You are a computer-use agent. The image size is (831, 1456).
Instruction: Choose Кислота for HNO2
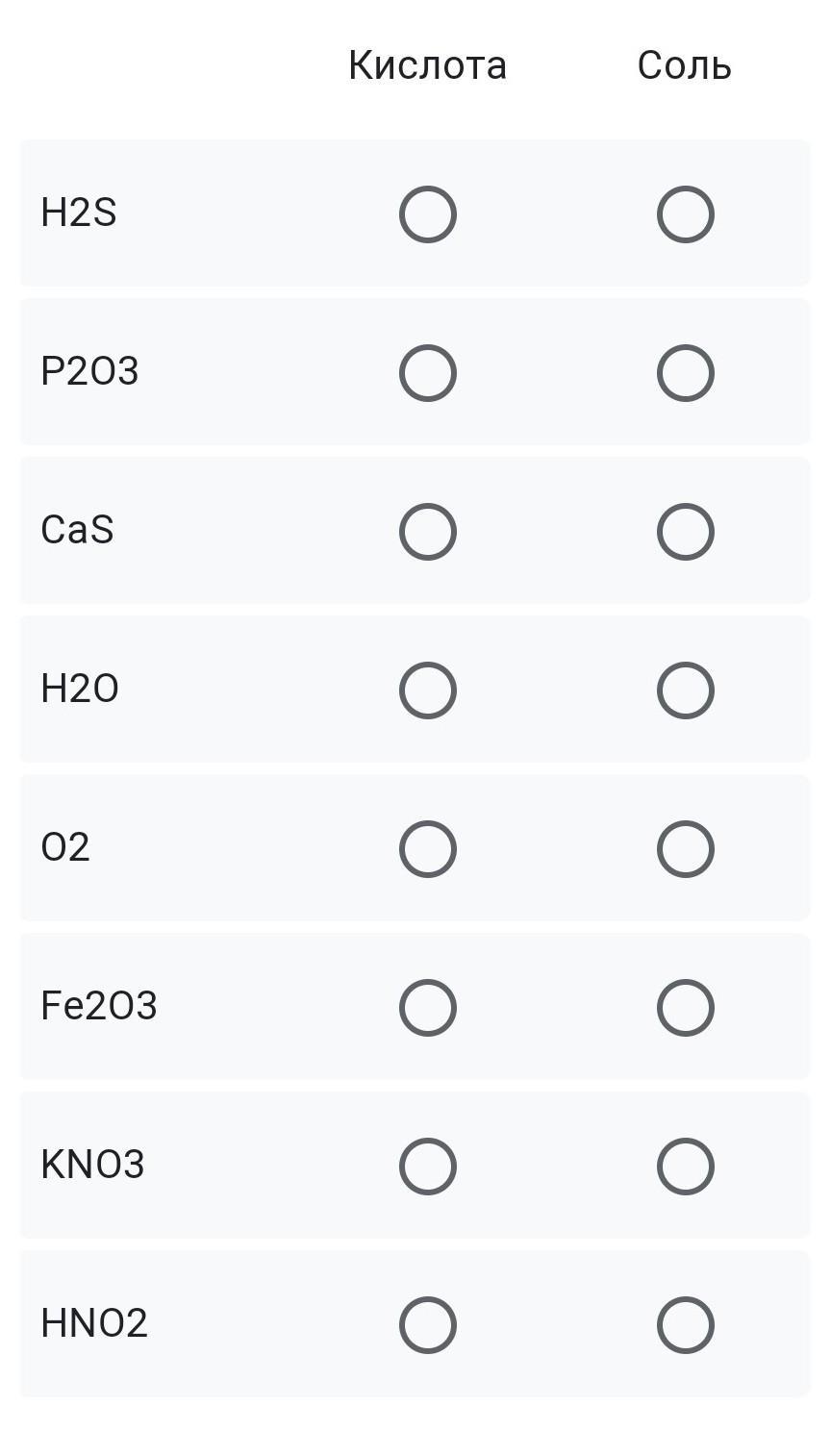click(x=427, y=1324)
